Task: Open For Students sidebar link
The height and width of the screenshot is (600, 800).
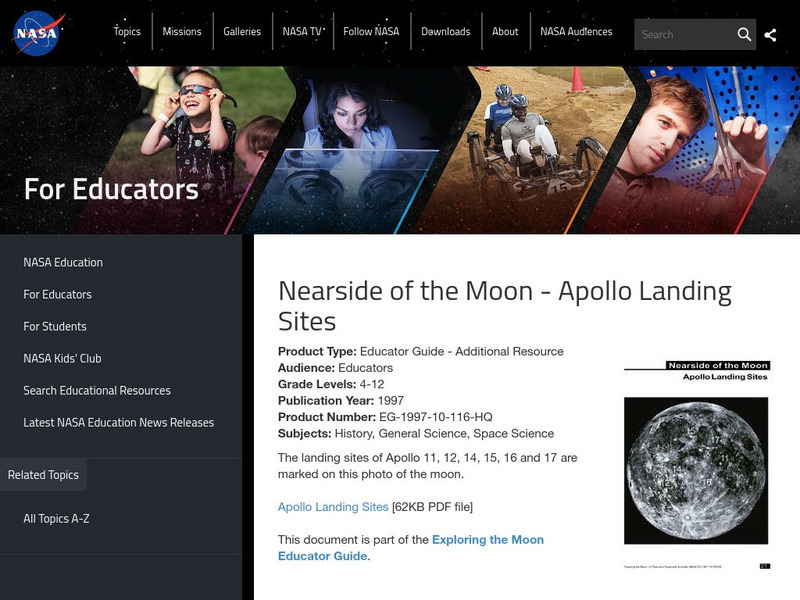Action: point(55,327)
